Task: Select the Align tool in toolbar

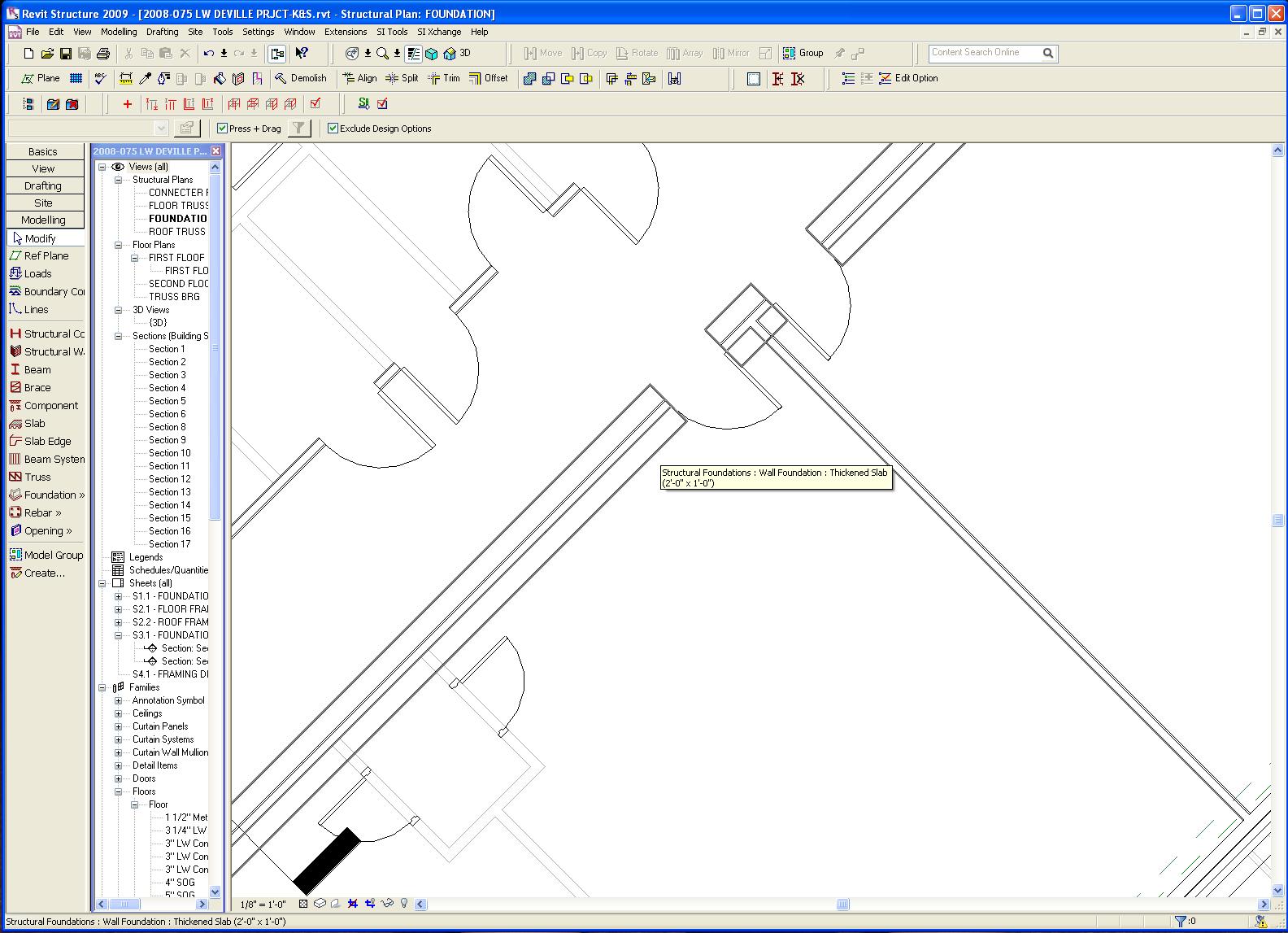Action: 359,78
